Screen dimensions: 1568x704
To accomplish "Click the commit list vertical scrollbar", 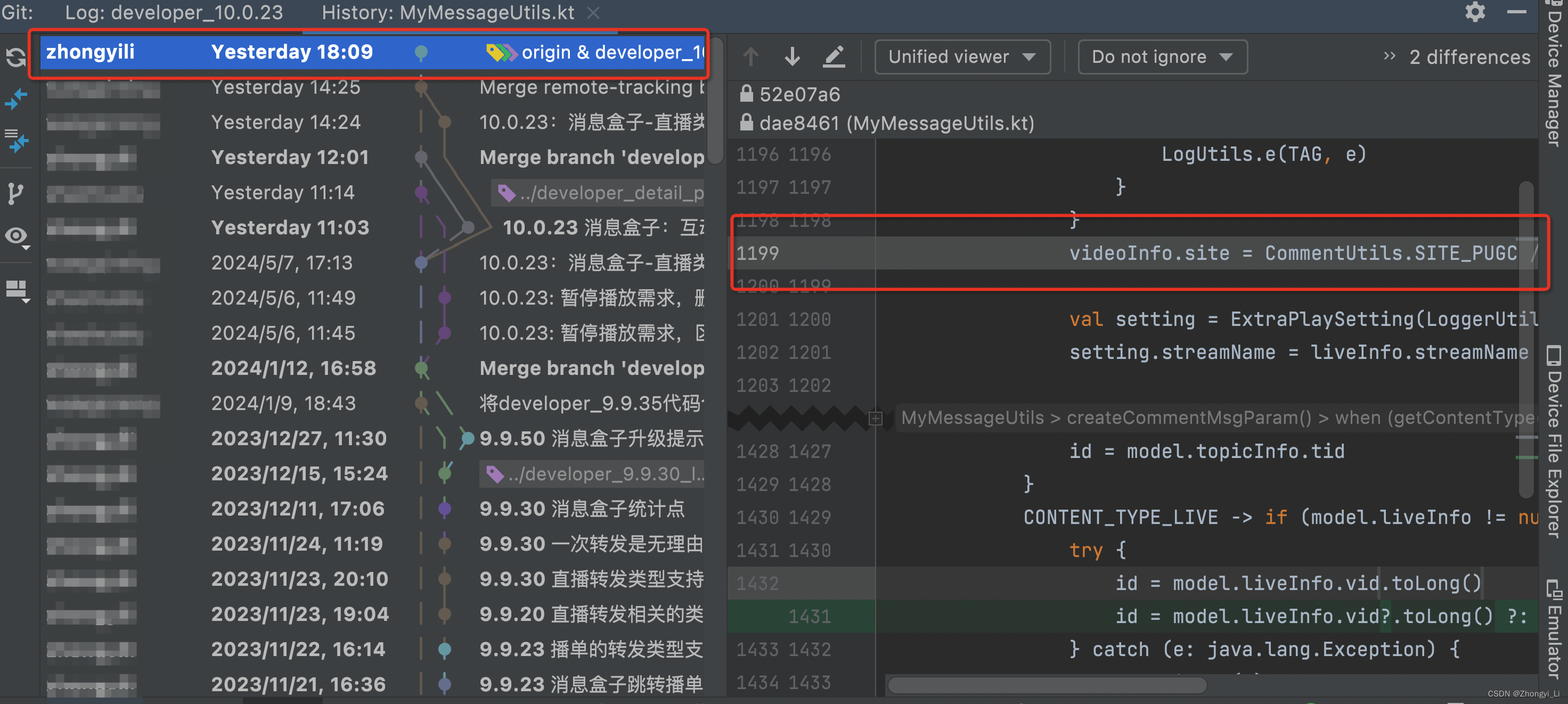I will (716, 101).
